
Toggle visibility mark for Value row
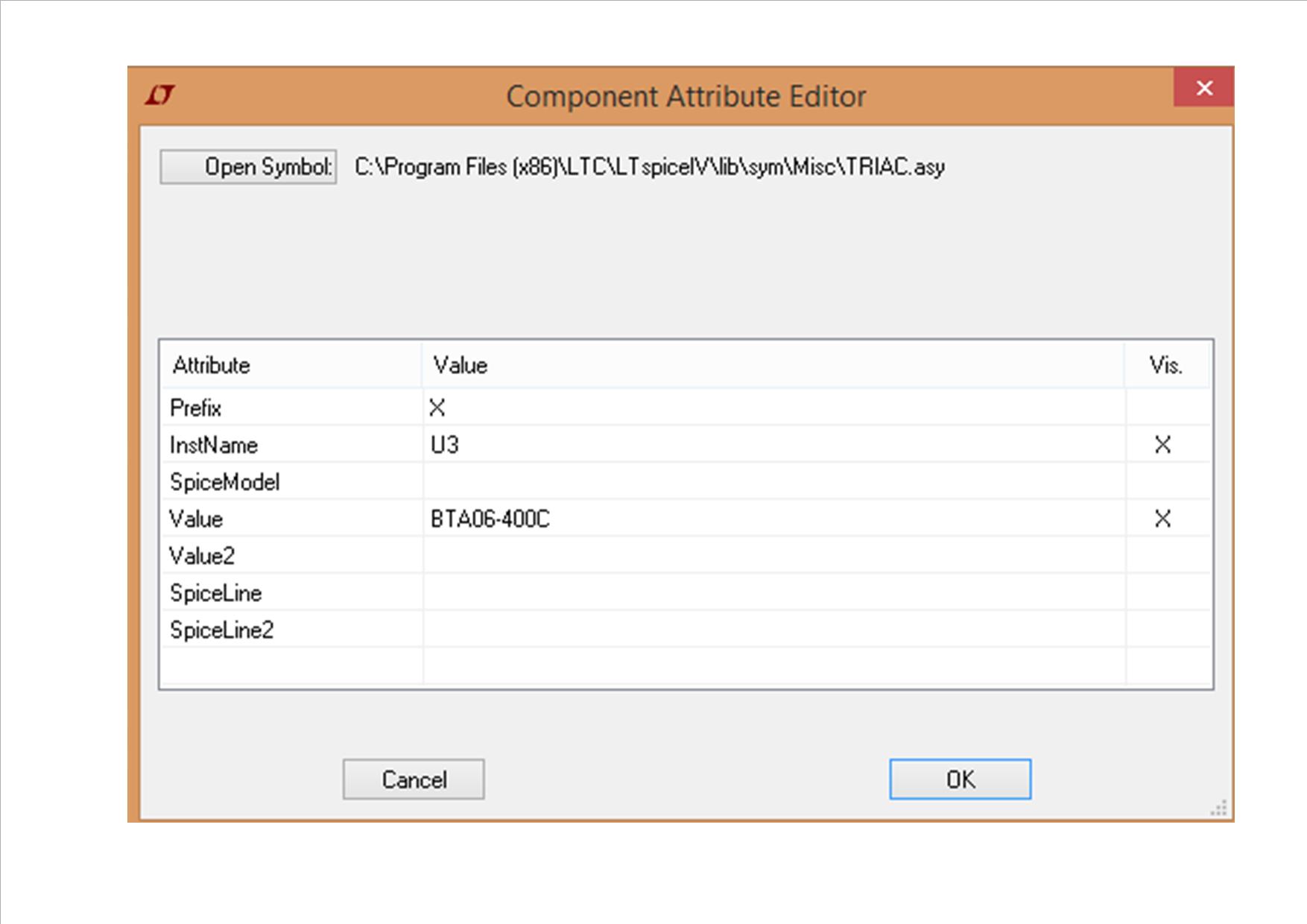coord(1162,519)
